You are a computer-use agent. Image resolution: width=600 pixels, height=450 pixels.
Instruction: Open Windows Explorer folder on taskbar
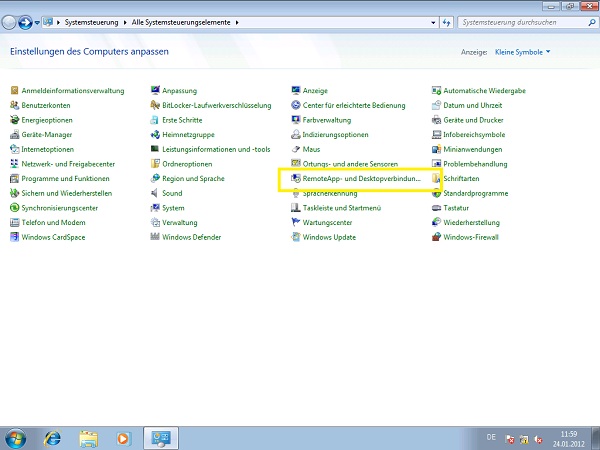88,439
